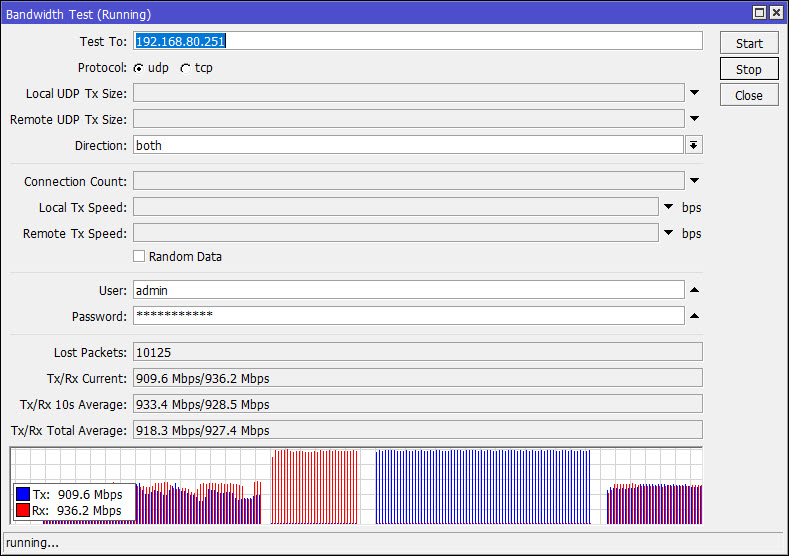Click the Test To address field
Viewport: 789px width, 556px height.
(418, 41)
